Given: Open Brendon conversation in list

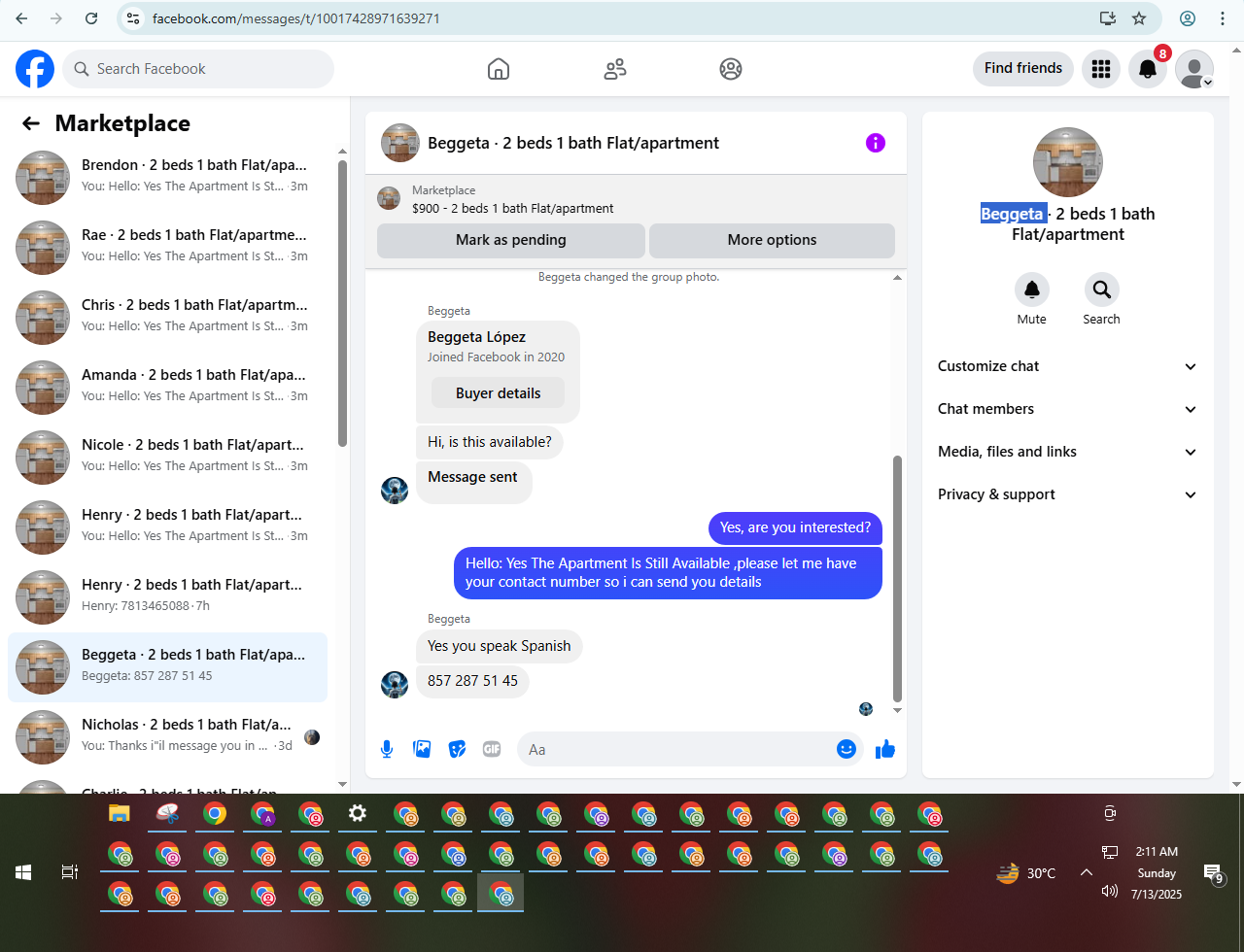Looking at the screenshot, I should pyautogui.click(x=167, y=176).
